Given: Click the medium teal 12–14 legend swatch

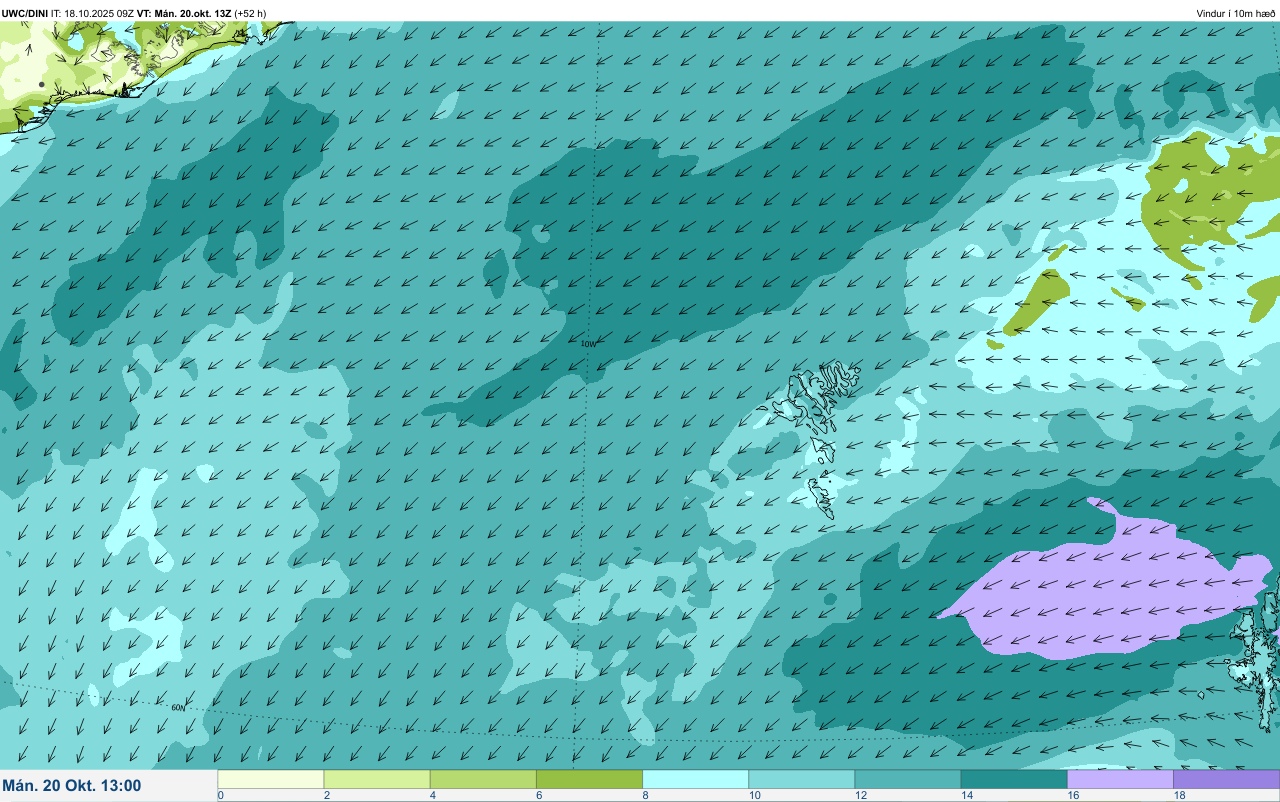Looking at the screenshot, I should point(907,779).
